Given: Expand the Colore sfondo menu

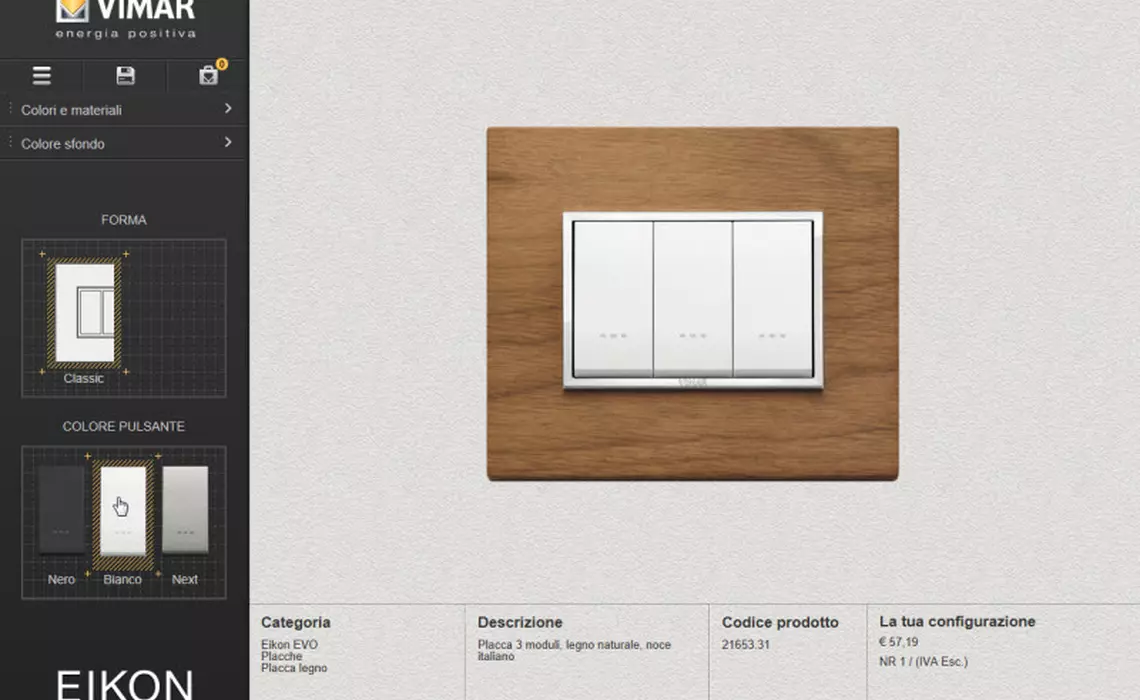Looking at the screenshot, I should click(x=124, y=143).
